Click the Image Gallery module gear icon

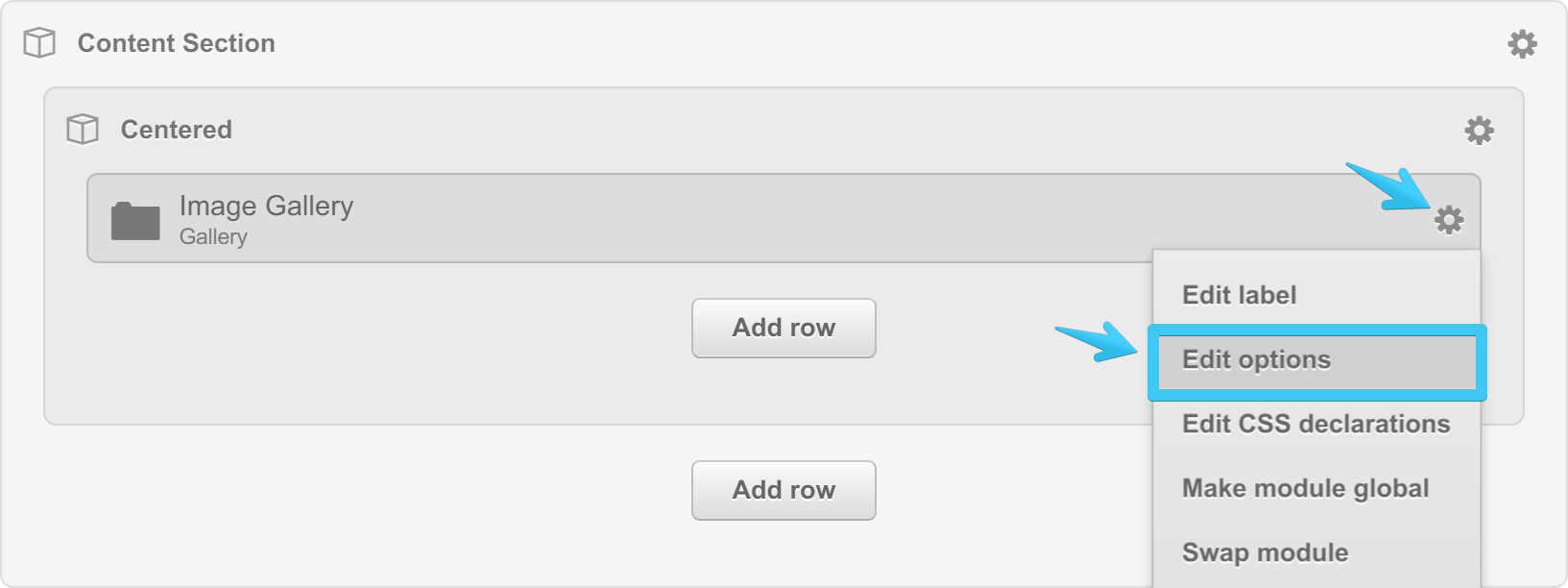click(1449, 220)
